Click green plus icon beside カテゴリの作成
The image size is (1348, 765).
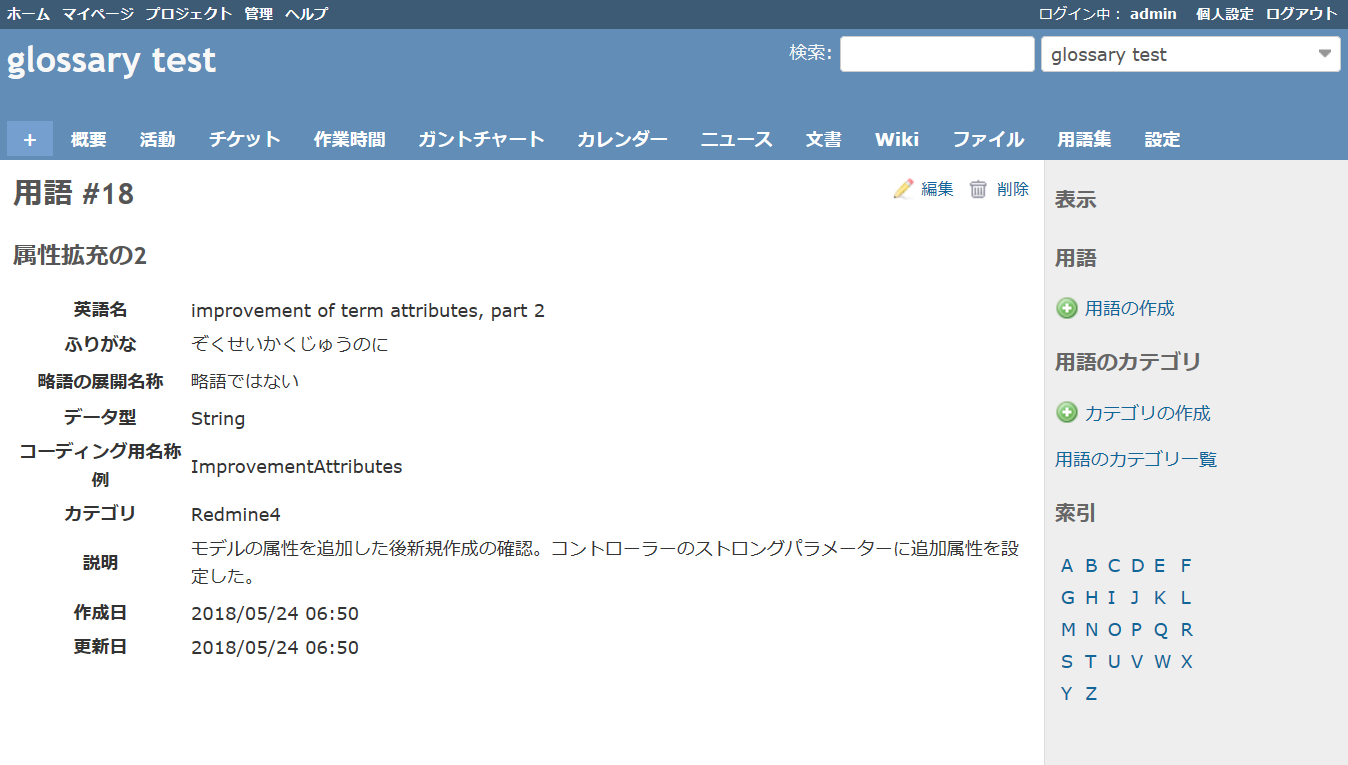1067,413
